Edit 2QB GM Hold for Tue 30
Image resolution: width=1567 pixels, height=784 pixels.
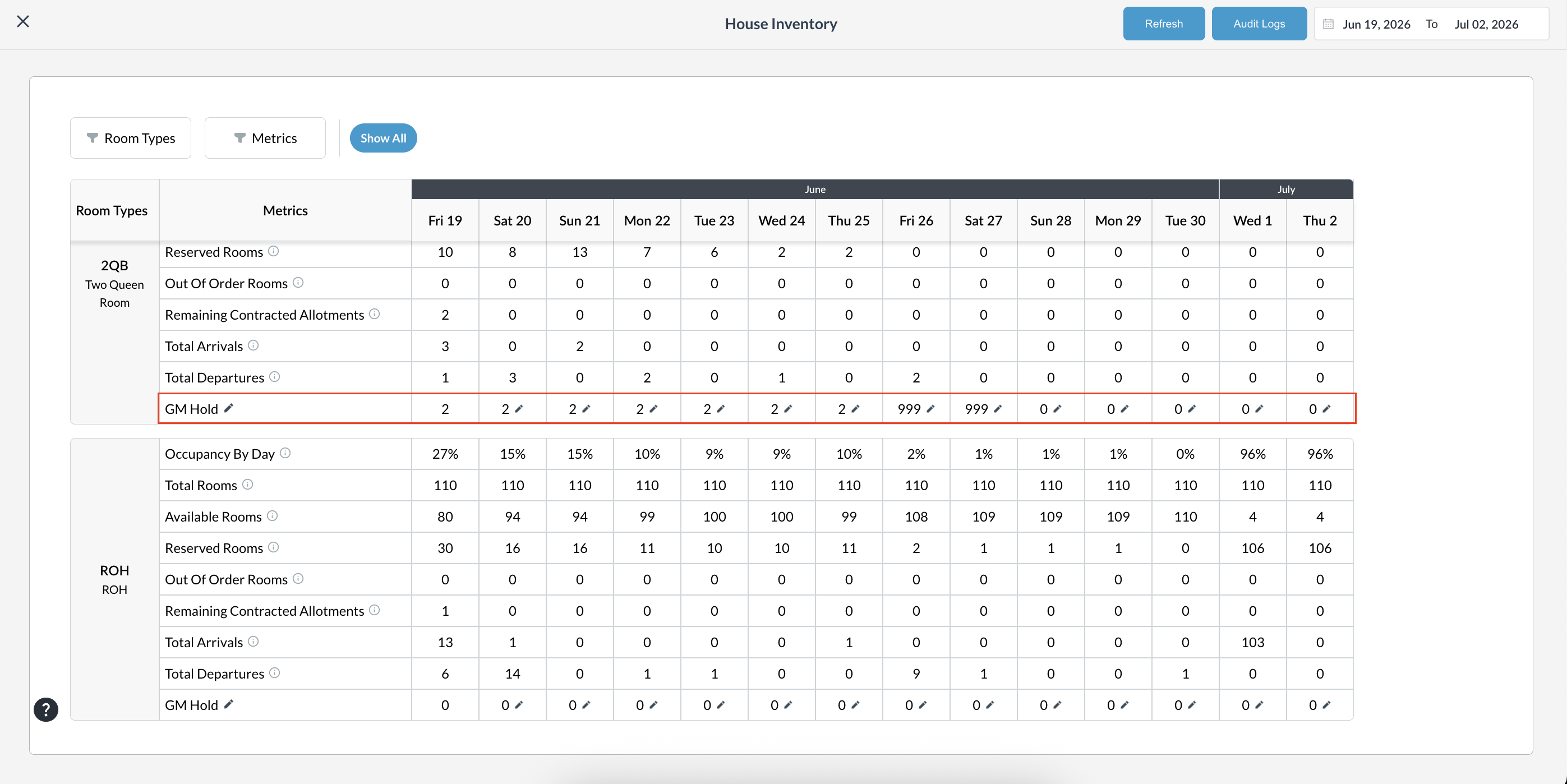coord(1192,409)
